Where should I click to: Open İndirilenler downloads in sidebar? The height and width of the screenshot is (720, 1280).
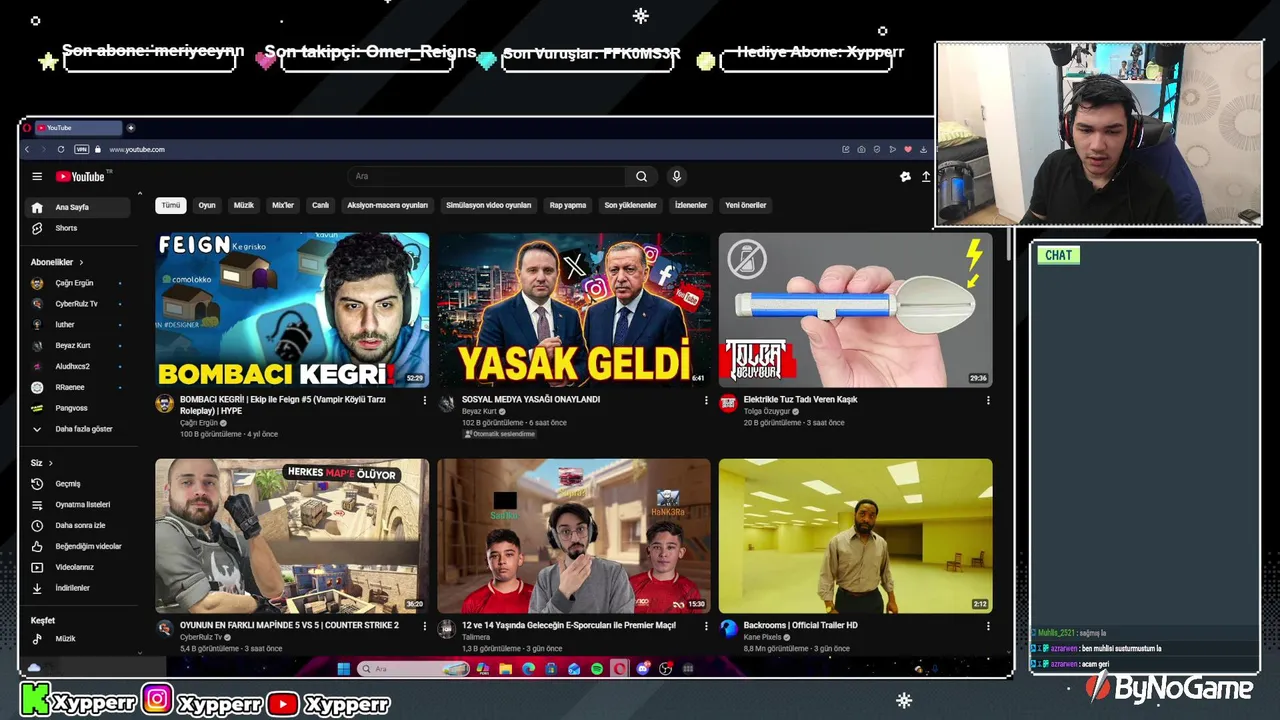[x=77, y=589]
